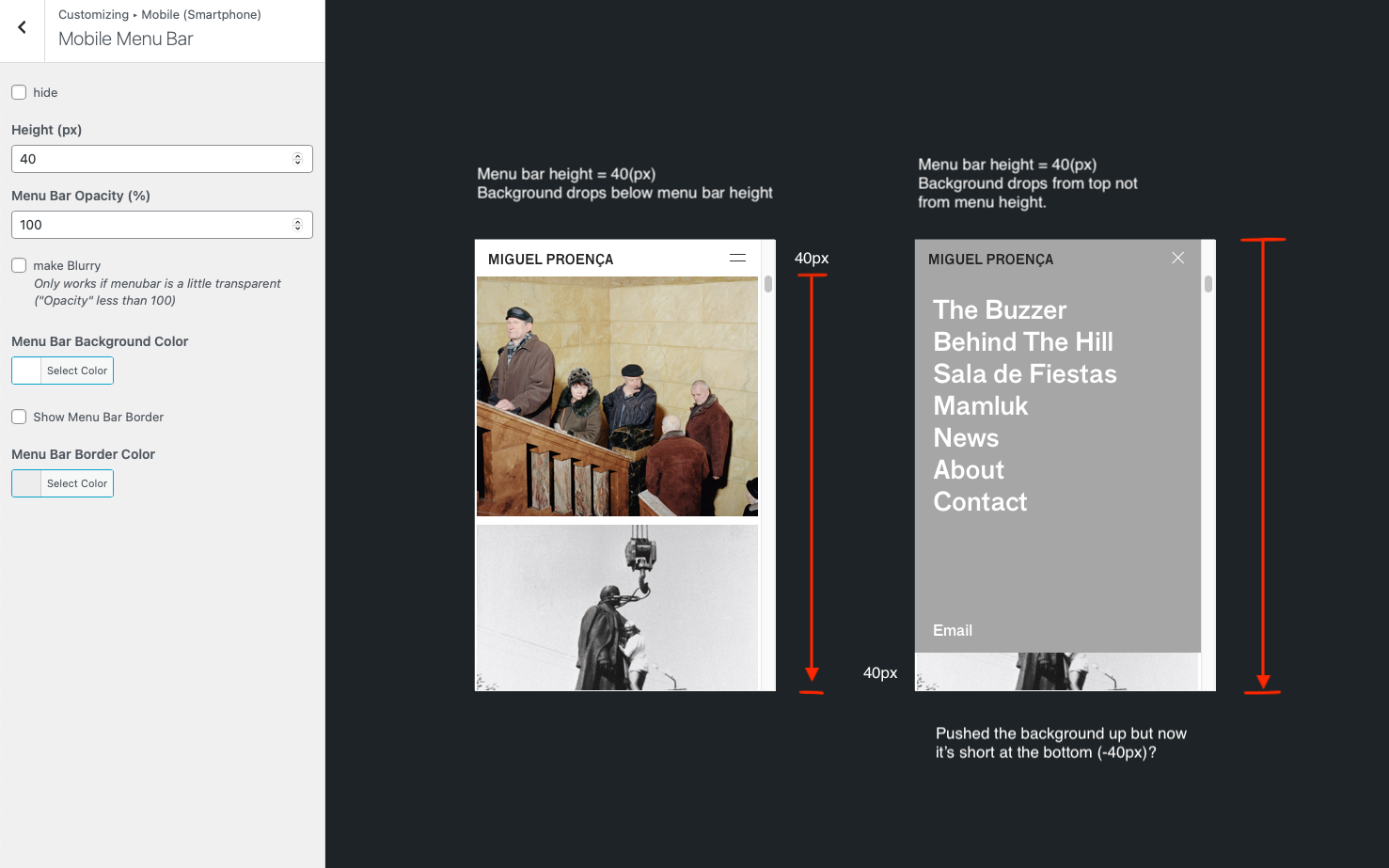Open Menu Bar Background Color Select Color button

pyautogui.click(x=77, y=371)
